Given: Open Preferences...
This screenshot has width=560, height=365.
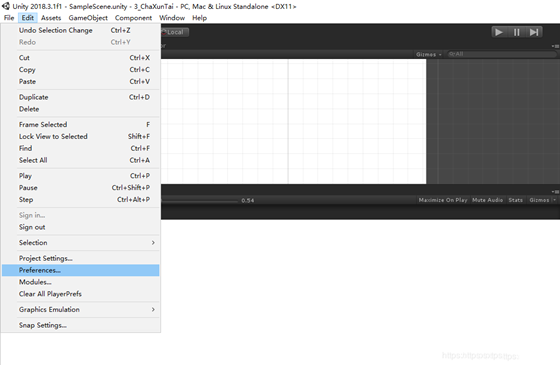Looking at the screenshot, I should click(x=80, y=270).
